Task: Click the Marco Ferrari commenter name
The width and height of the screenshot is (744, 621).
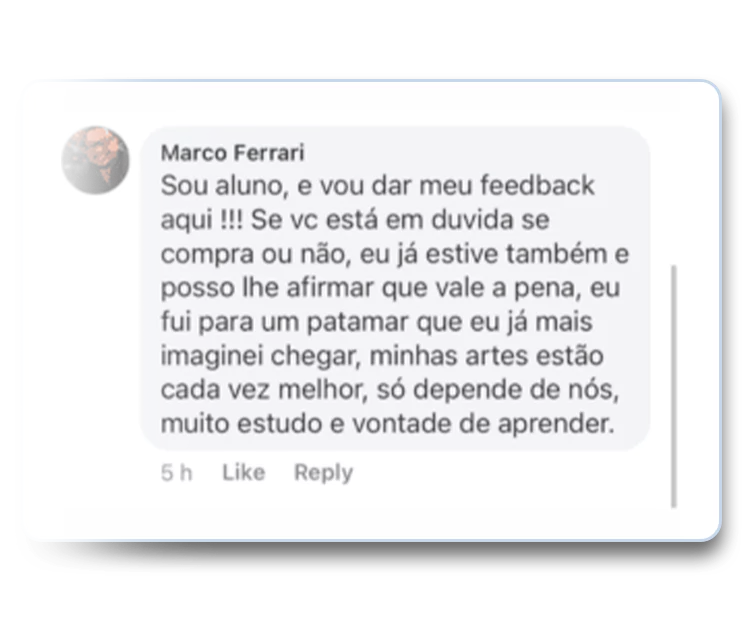Action: point(232,153)
